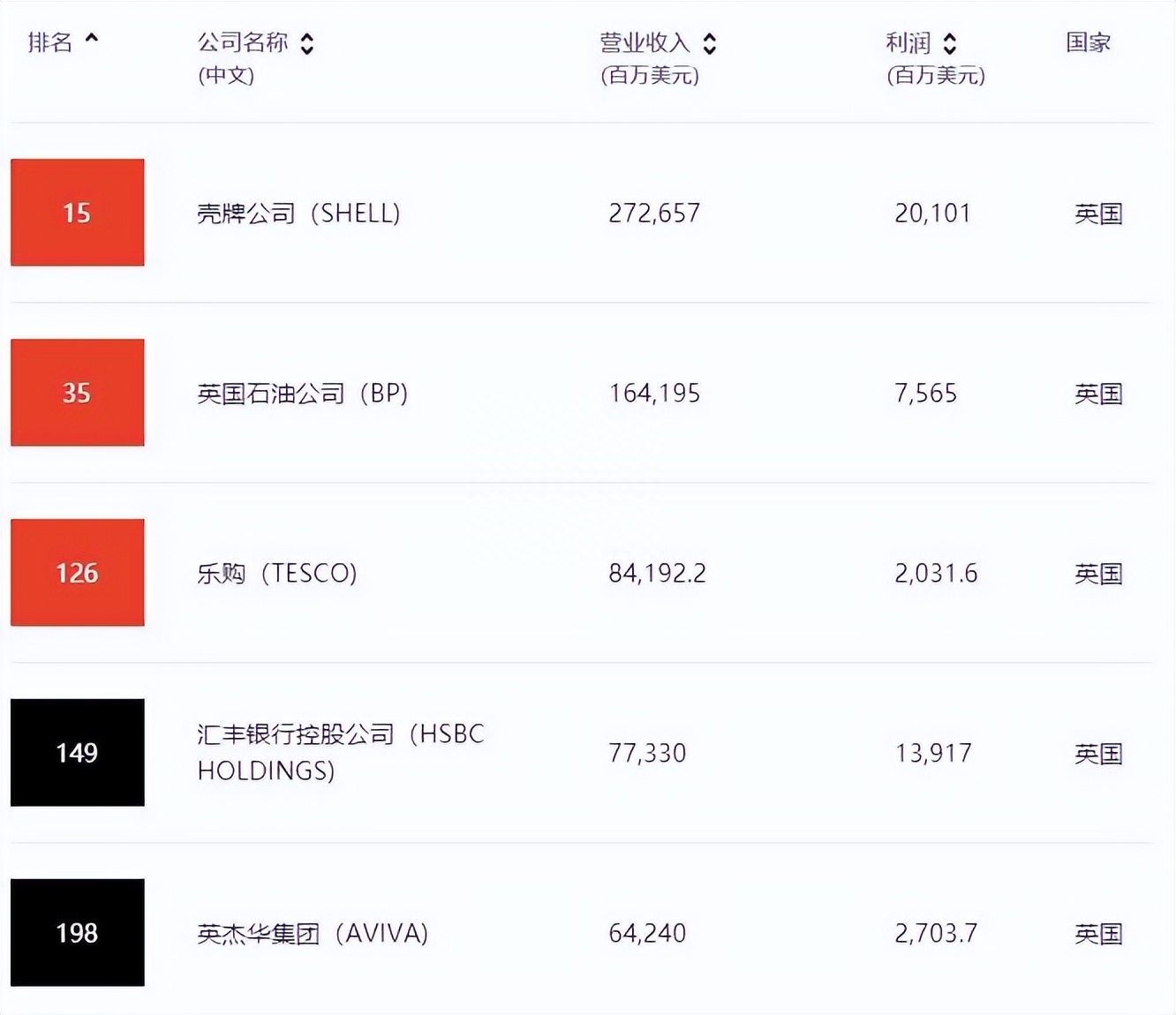Click the 利润 column header text

coord(908,42)
